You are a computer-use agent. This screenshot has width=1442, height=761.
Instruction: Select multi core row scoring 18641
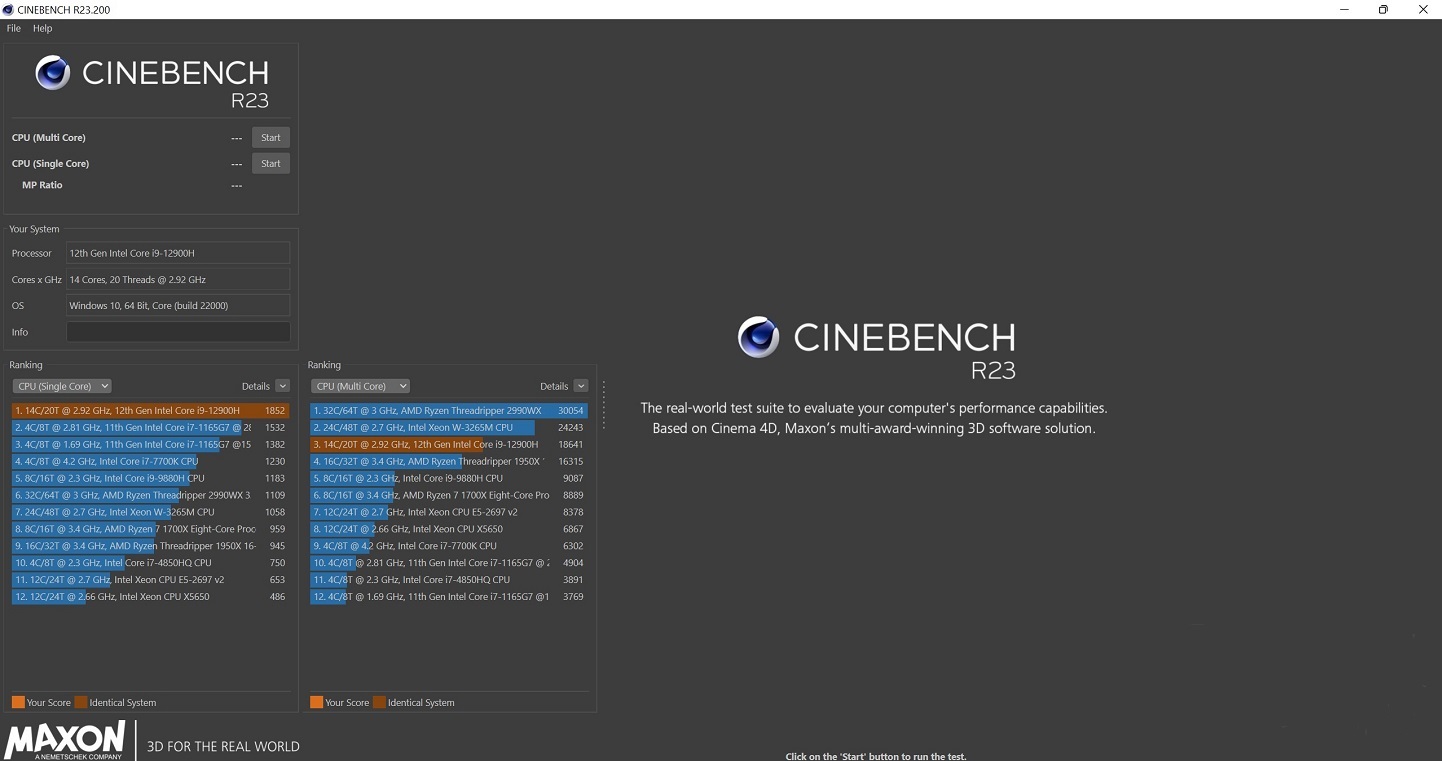449,445
